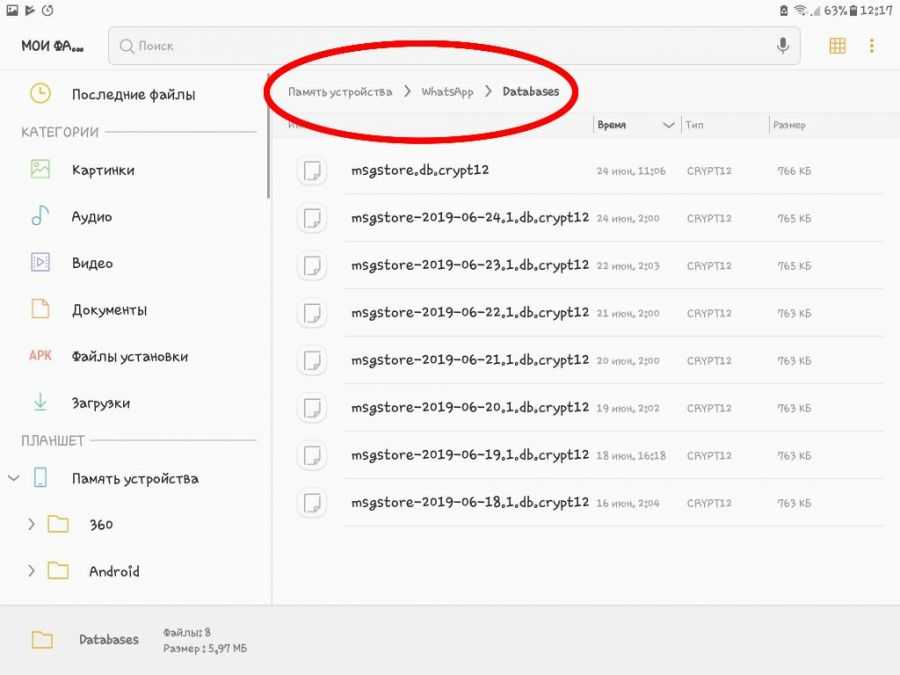
Task: Expand the Android folder chevron
Action: (x=32, y=571)
